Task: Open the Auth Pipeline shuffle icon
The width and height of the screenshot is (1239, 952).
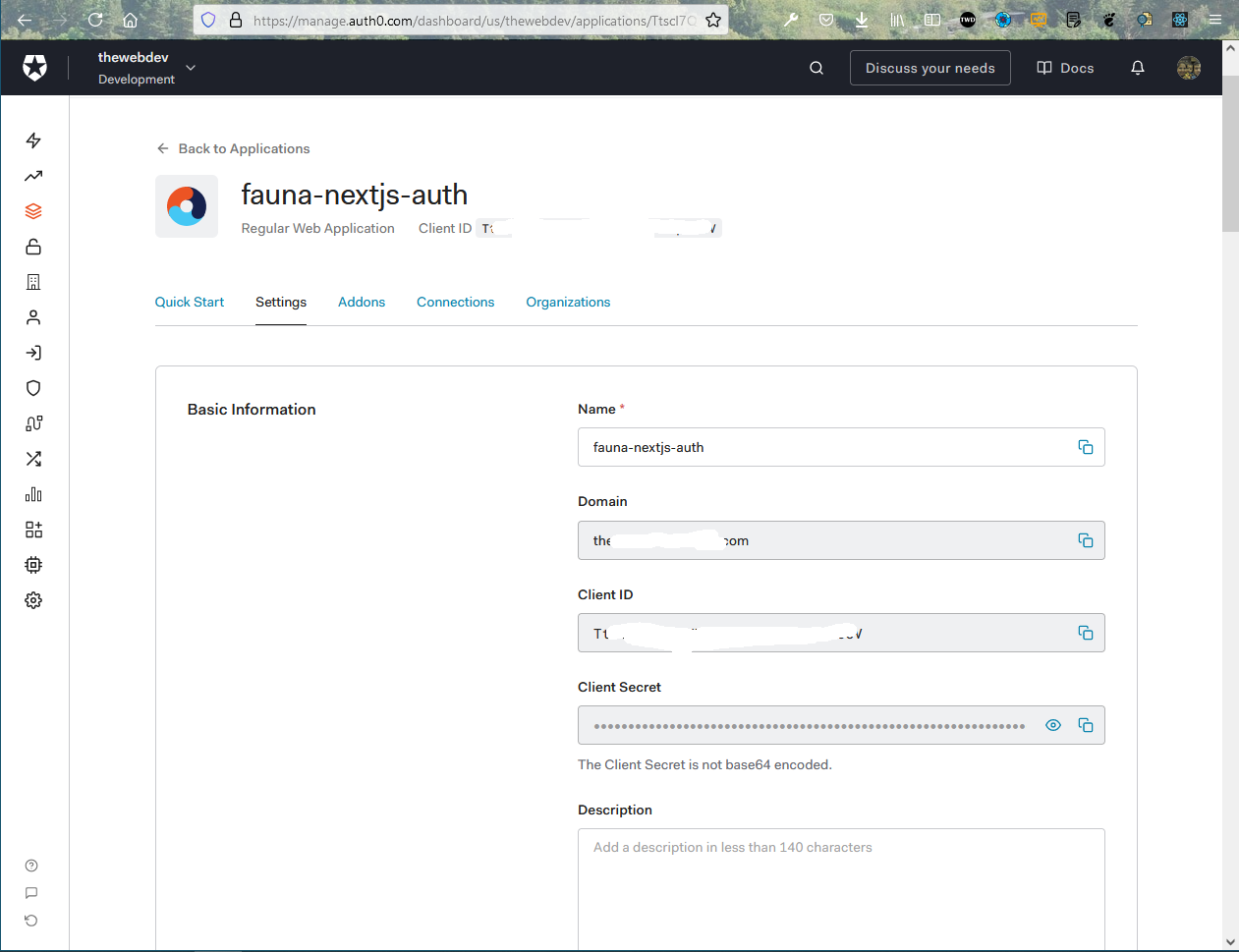Action: tap(33, 459)
